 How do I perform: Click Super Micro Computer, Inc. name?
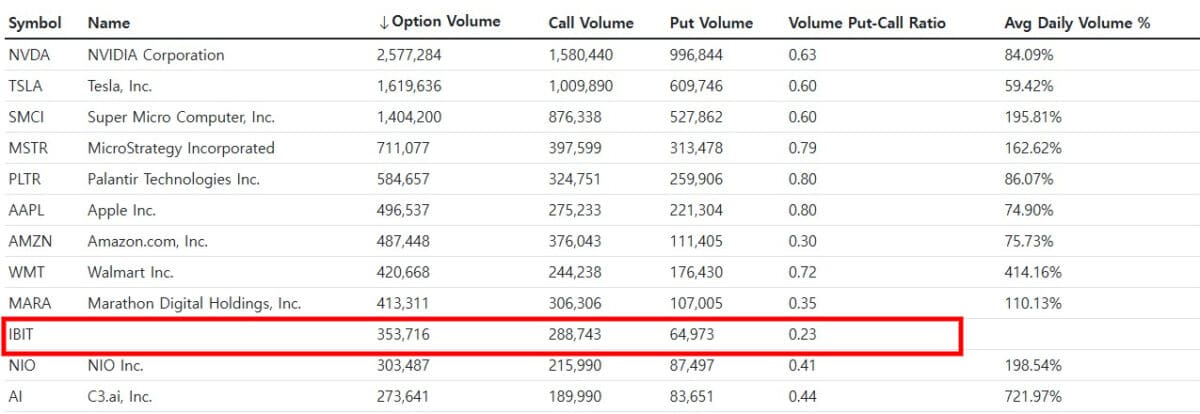pos(181,117)
